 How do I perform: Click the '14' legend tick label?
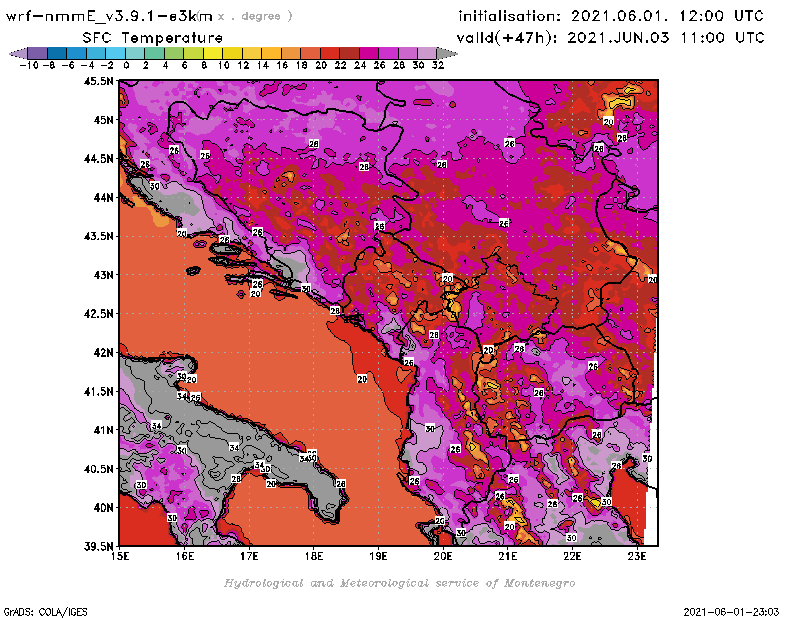[x=263, y=65]
